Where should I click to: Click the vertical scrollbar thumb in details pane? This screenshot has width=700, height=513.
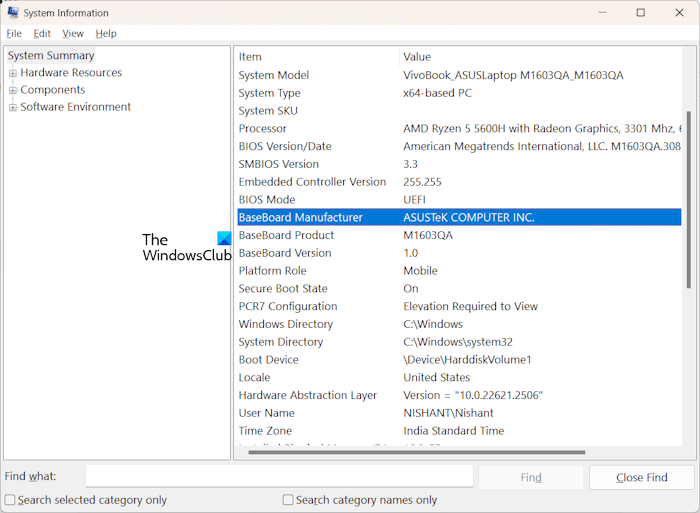coord(688,200)
